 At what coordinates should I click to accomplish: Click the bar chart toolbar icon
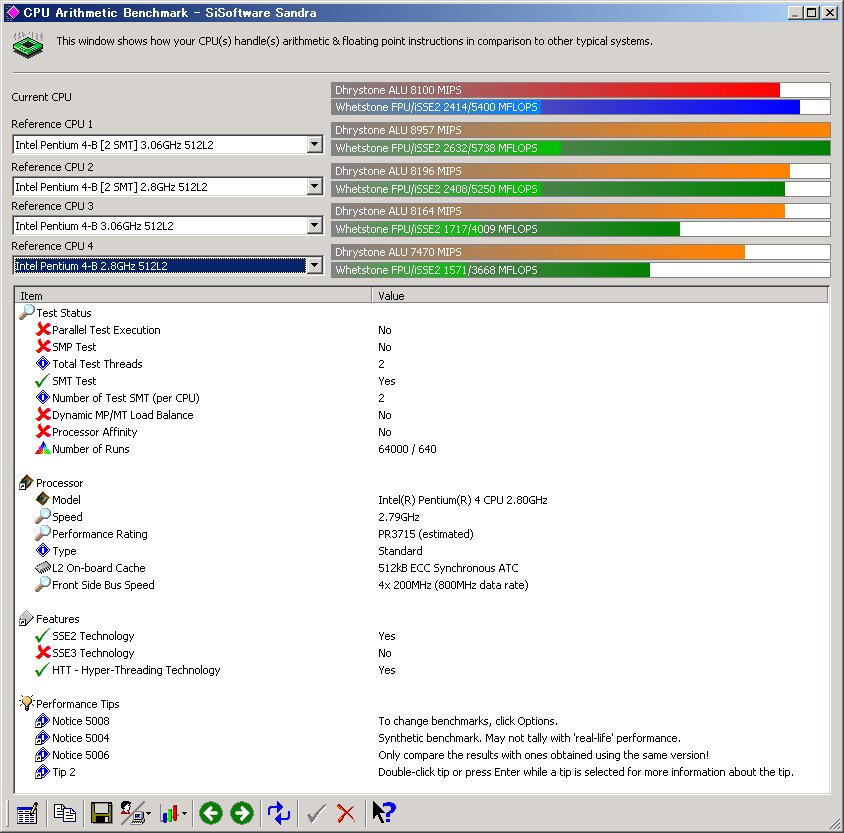pos(169,813)
